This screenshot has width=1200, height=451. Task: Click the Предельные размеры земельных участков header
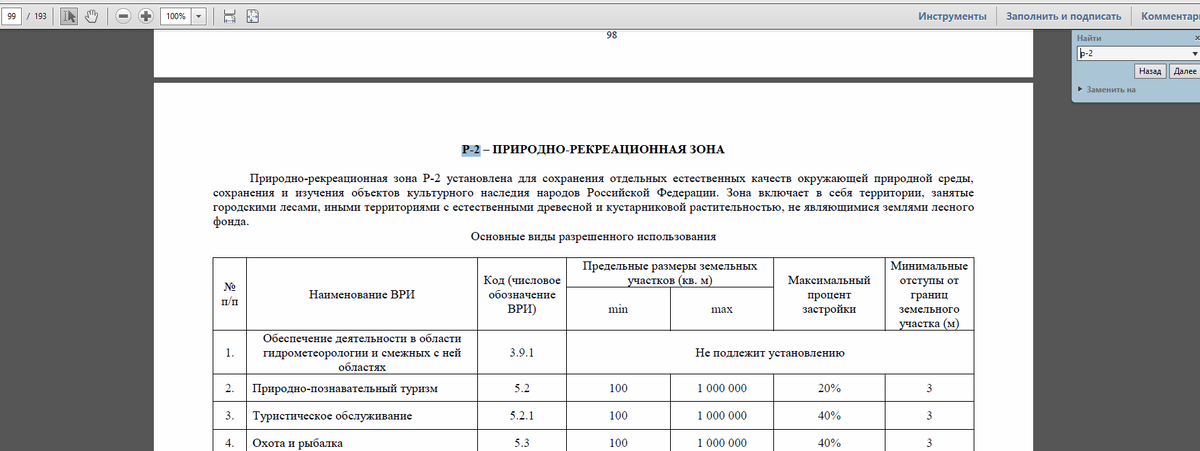[x=669, y=274]
